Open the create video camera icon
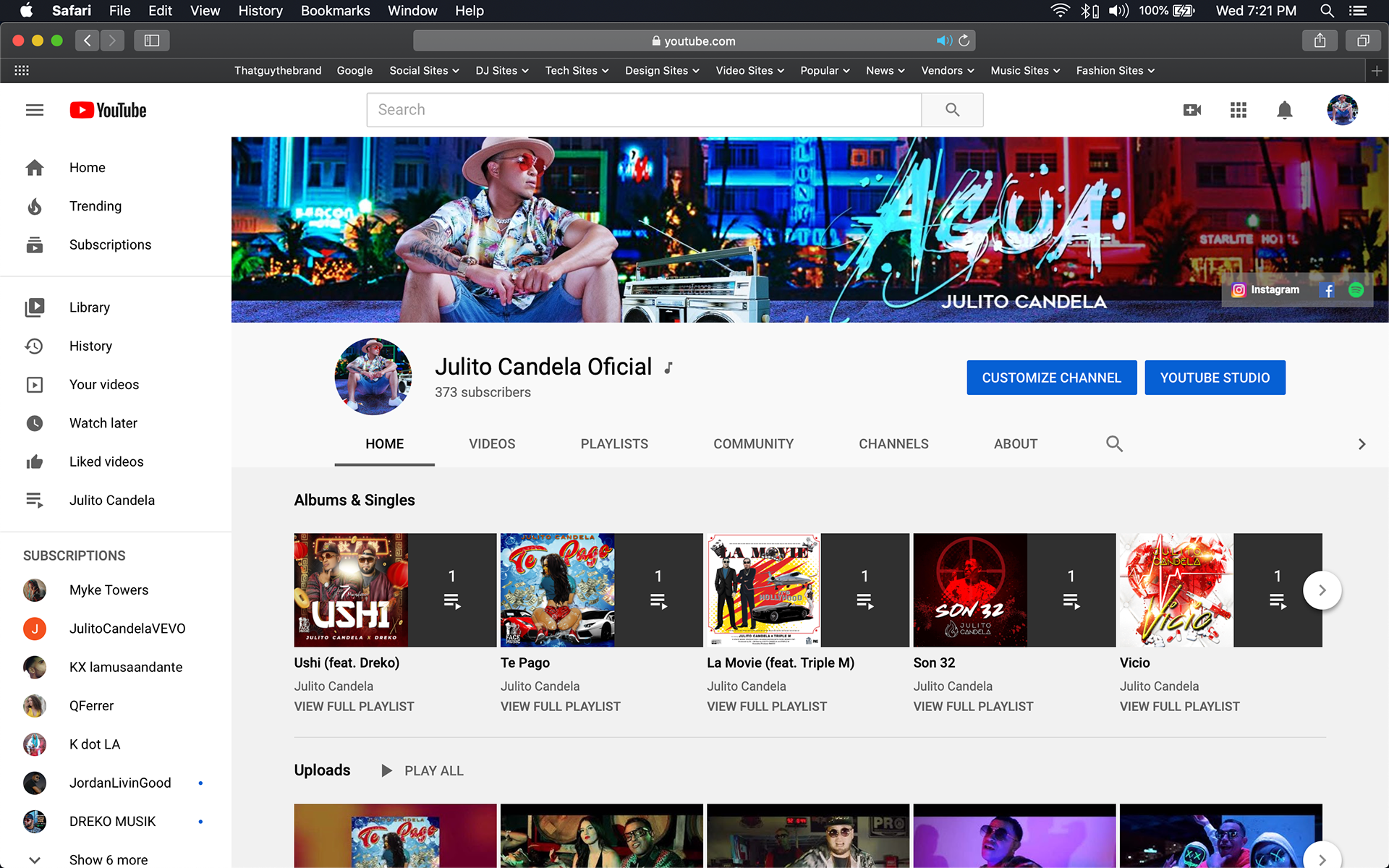 pyautogui.click(x=1192, y=110)
